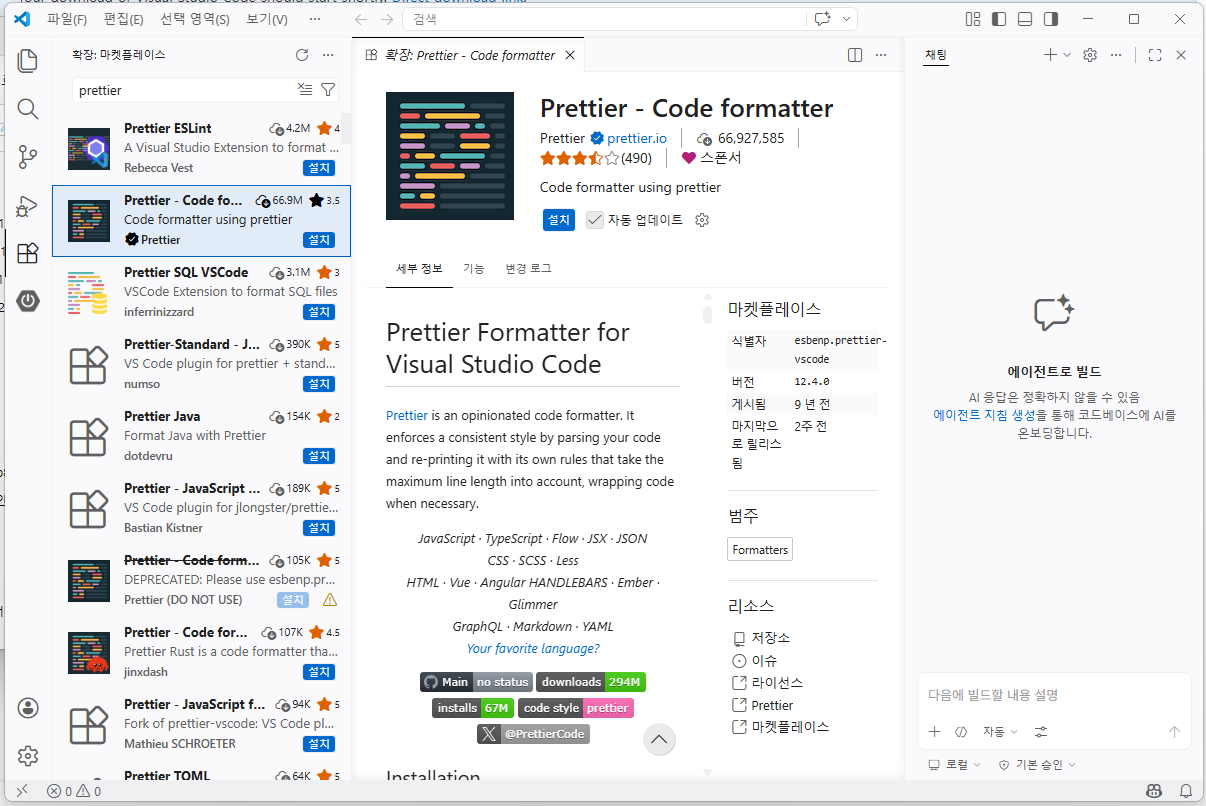Open the 파일(F) menu
1206x806 pixels.
[67, 19]
